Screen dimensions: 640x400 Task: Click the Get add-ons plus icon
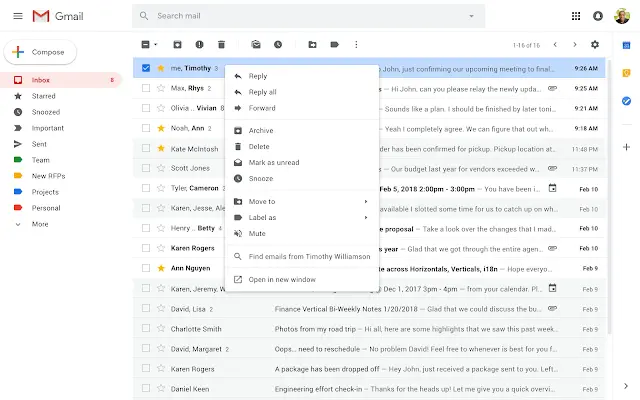click(x=626, y=147)
